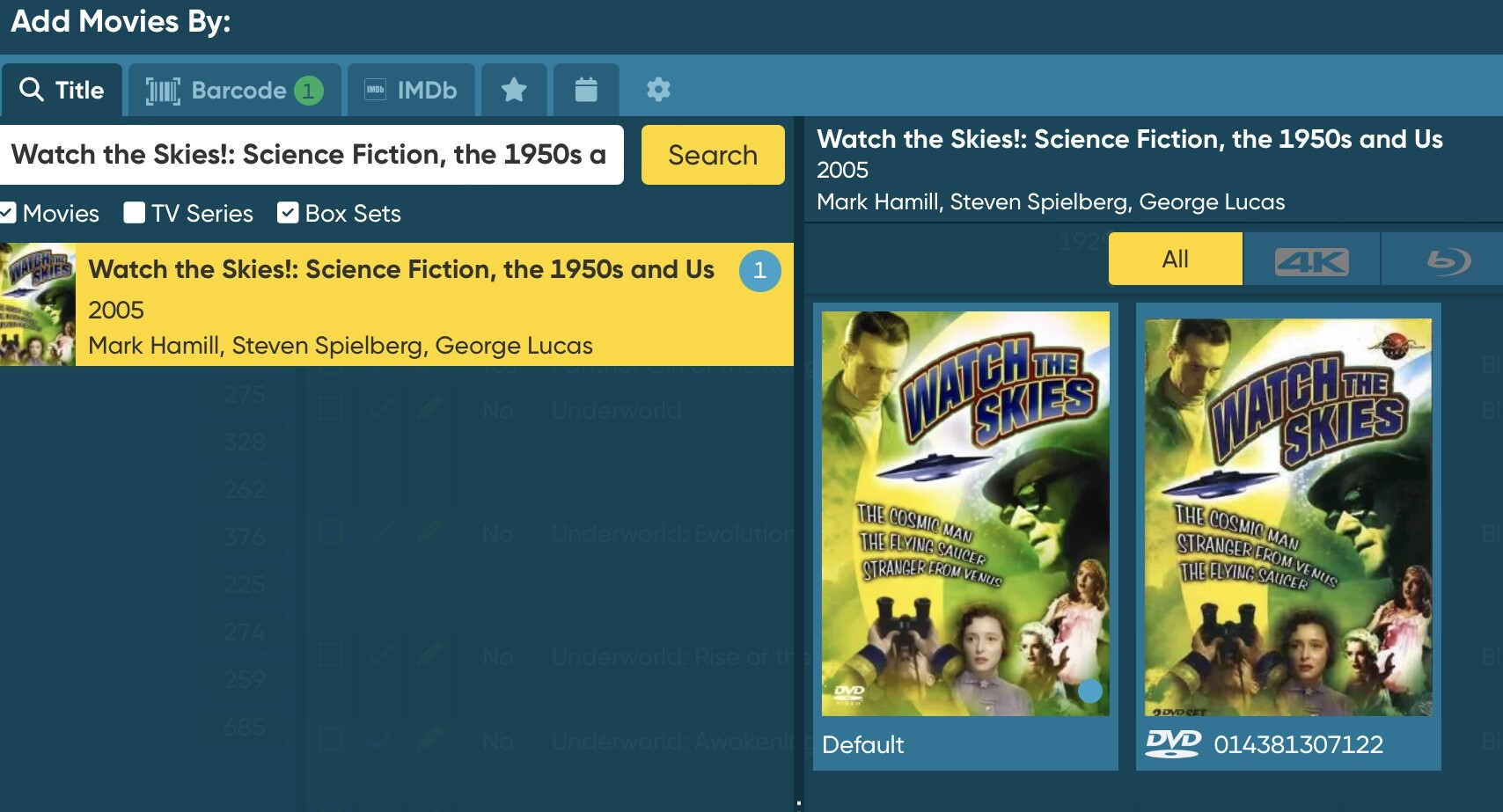1503x812 pixels.
Task: Click the blue dot on Default cover
Action: click(x=1089, y=691)
